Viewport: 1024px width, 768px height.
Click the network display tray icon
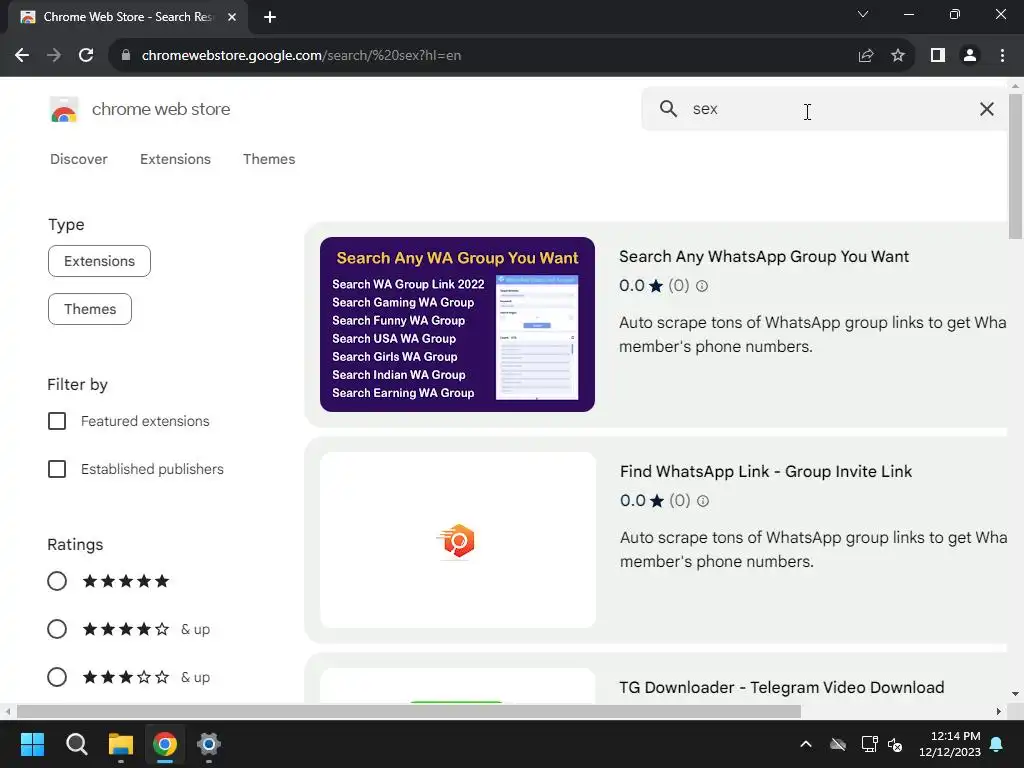[869, 744]
